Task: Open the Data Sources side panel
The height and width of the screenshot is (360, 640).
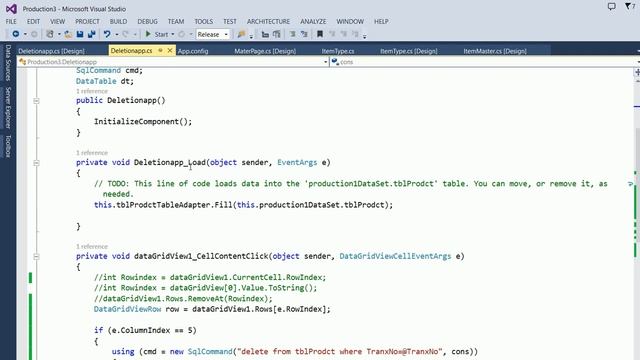Action: [8, 62]
